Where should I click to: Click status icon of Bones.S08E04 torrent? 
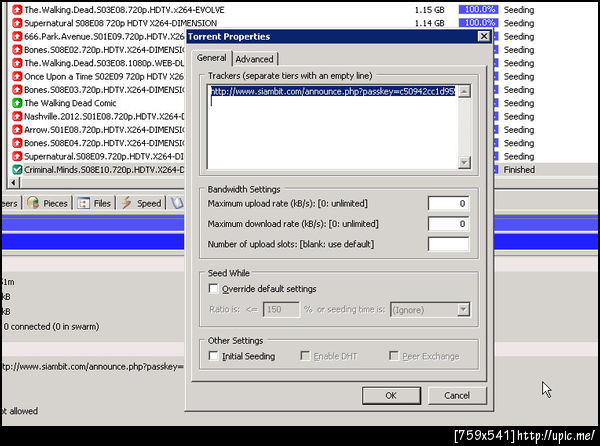click(17, 143)
